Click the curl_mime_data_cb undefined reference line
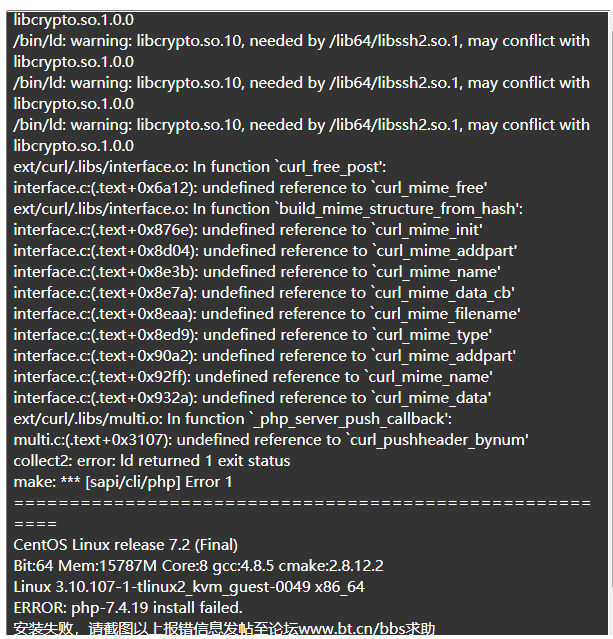Image resolution: width=613 pixels, height=639 pixels. click(x=264, y=293)
